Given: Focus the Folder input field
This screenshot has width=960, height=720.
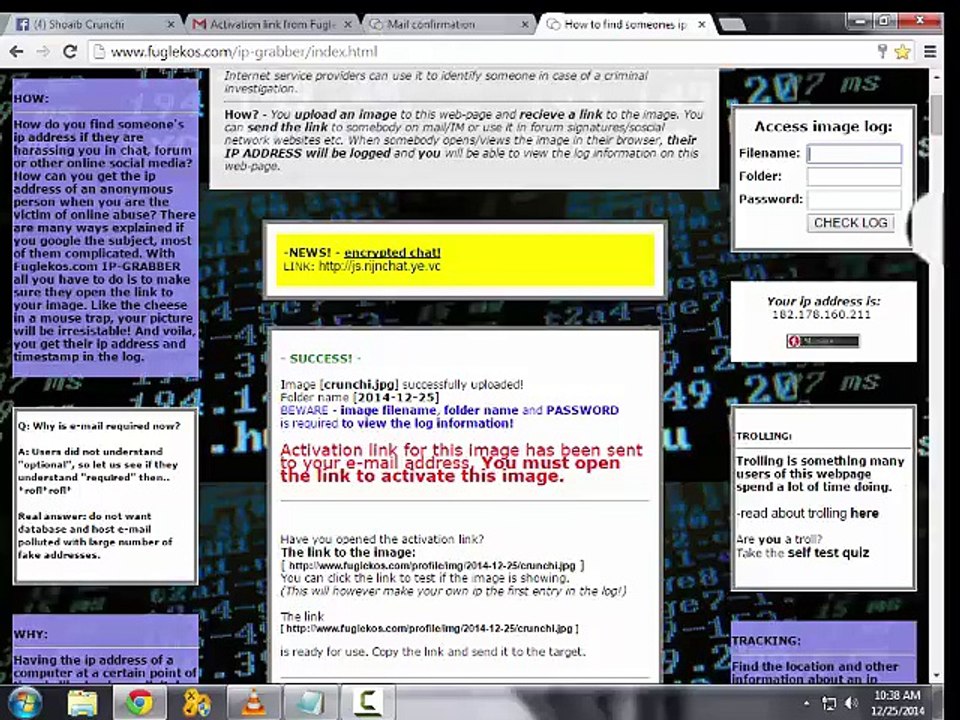Looking at the screenshot, I should (854, 176).
